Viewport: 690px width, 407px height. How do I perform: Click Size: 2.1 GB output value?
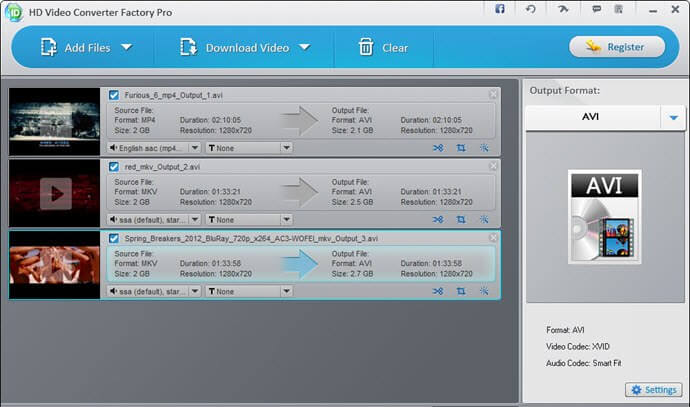tap(352, 130)
